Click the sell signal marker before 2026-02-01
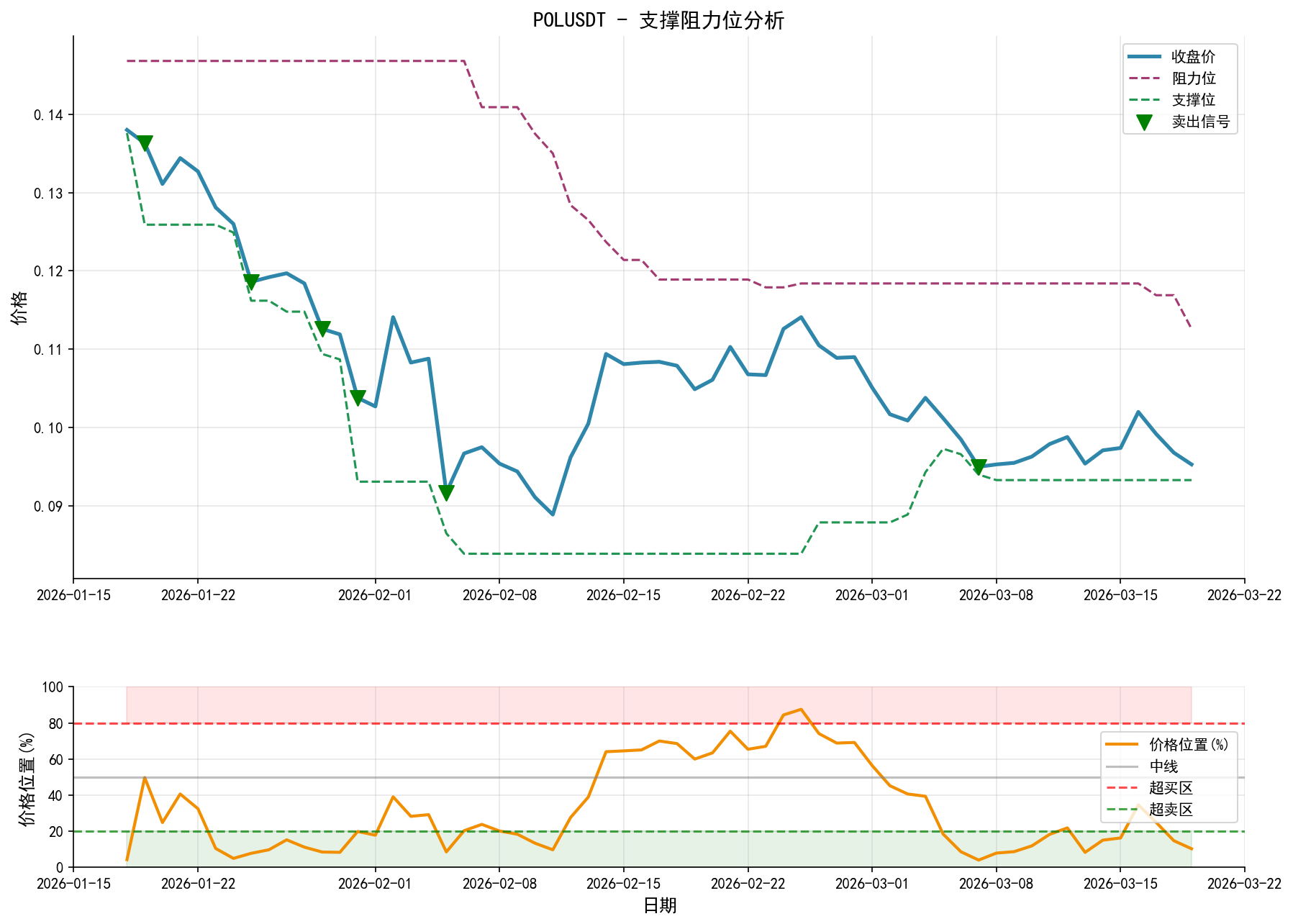This screenshot has height=924, width=1293. (x=358, y=395)
